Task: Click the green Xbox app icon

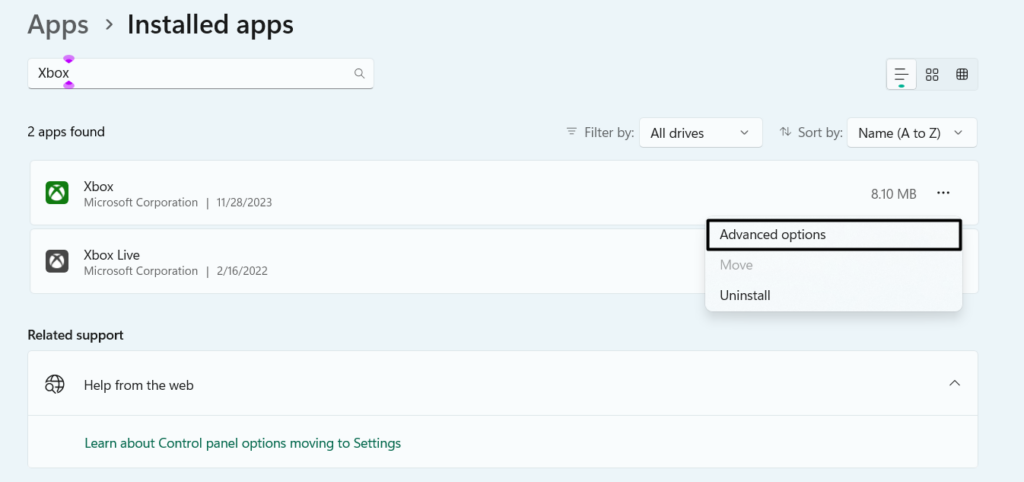Action: click(57, 193)
